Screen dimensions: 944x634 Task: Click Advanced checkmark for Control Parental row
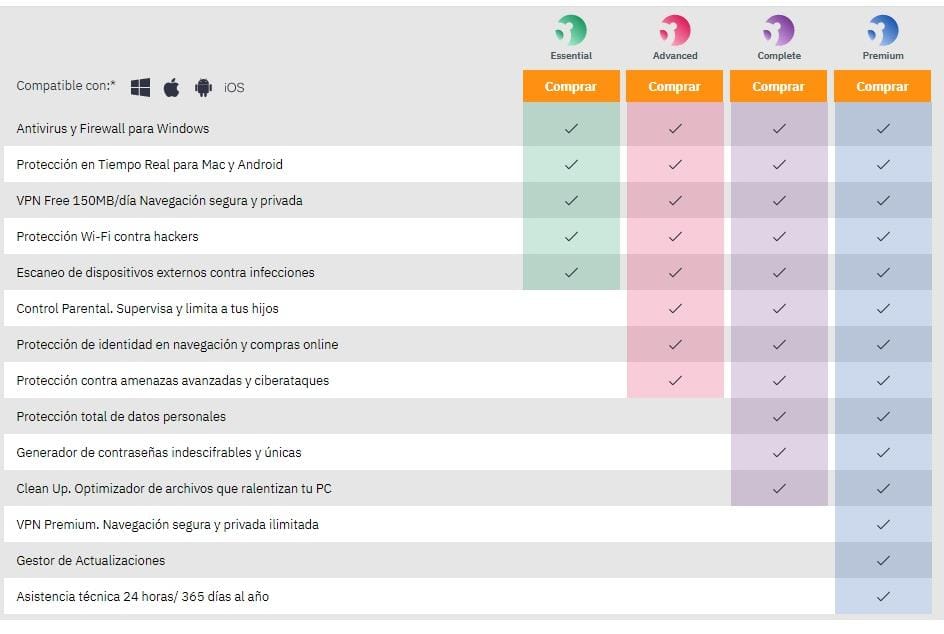pos(675,308)
